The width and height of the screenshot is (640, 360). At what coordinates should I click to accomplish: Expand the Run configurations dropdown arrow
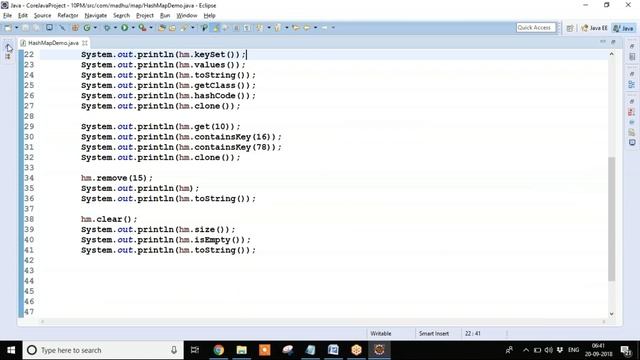[x=133, y=28]
